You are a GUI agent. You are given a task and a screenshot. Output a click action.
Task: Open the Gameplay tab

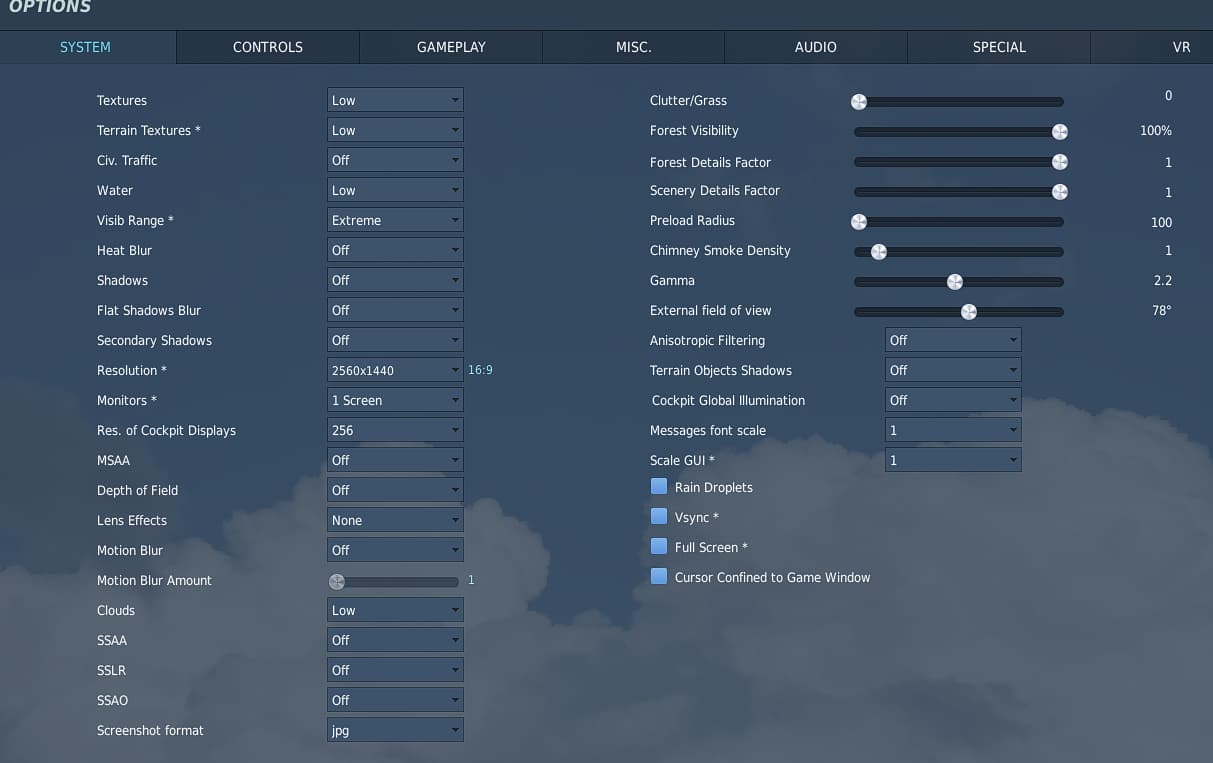click(x=451, y=47)
